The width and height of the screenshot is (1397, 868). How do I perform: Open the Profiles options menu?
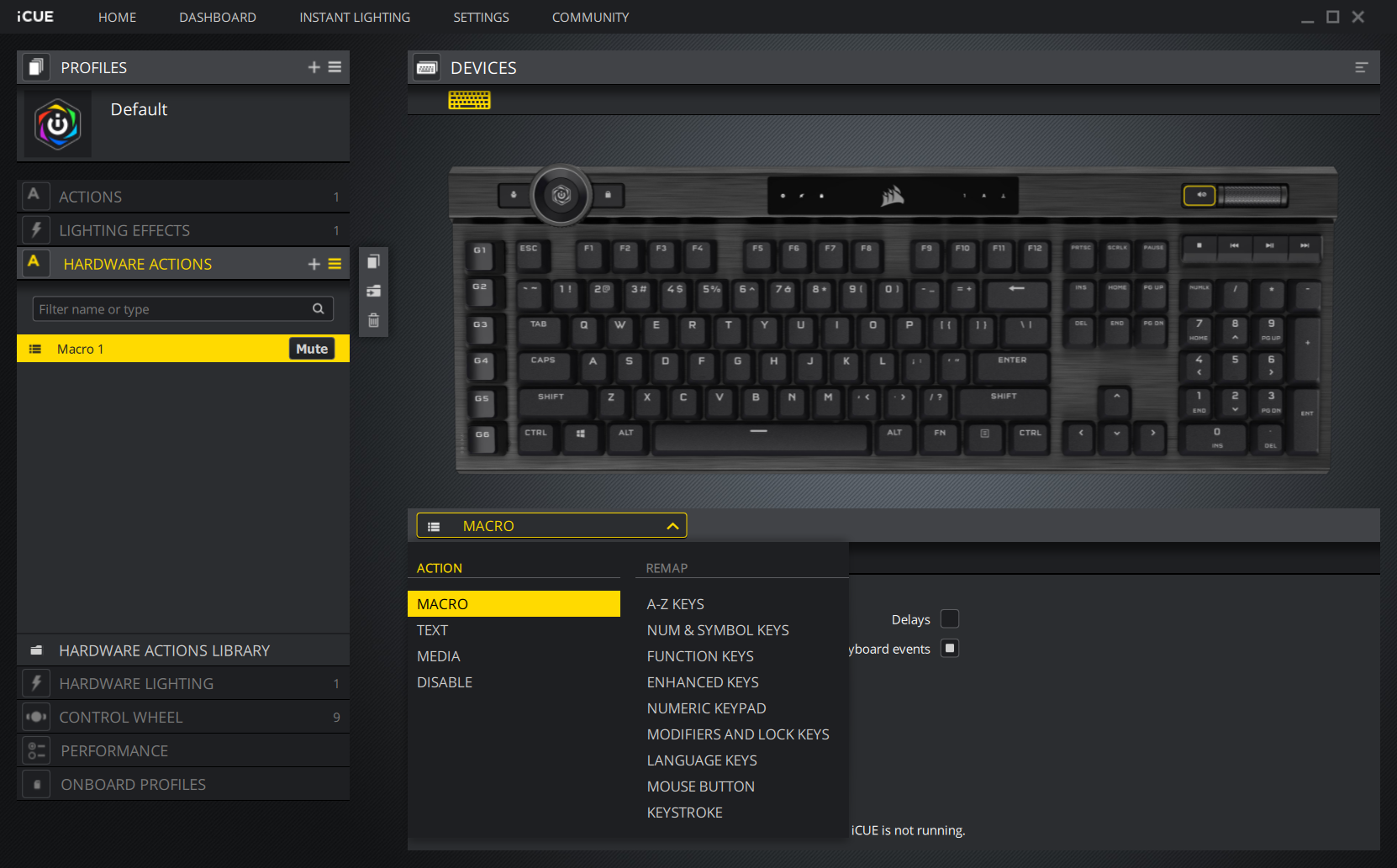coord(335,67)
